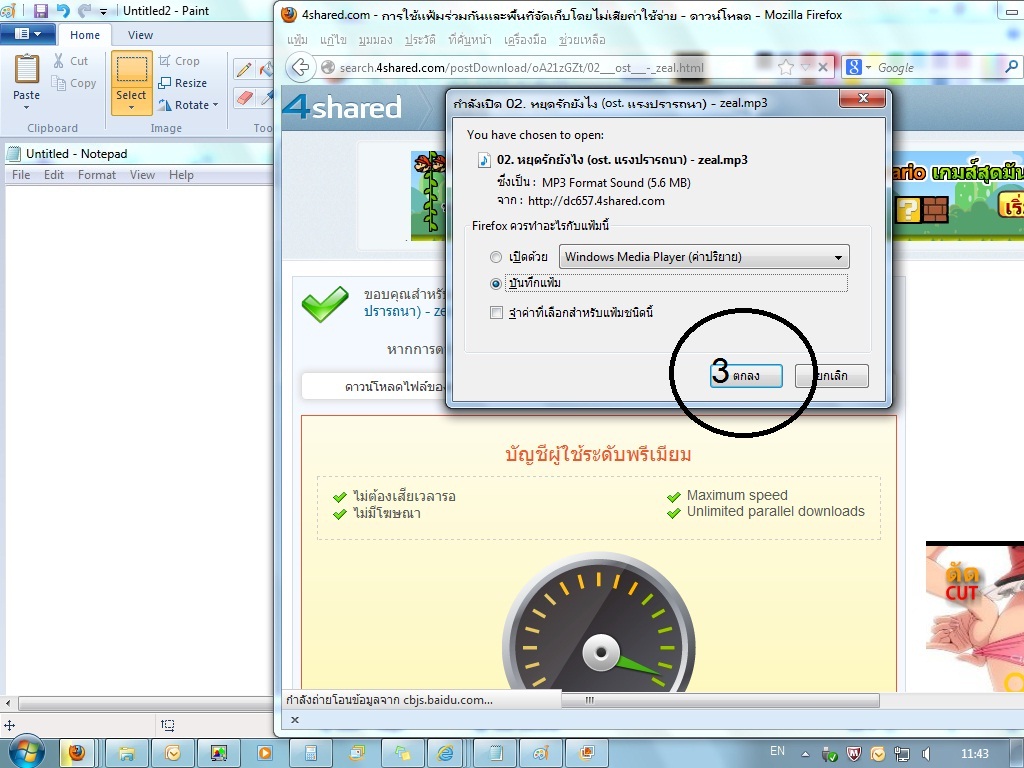
Task: Click inside the Notepad text area
Action: click(138, 438)
